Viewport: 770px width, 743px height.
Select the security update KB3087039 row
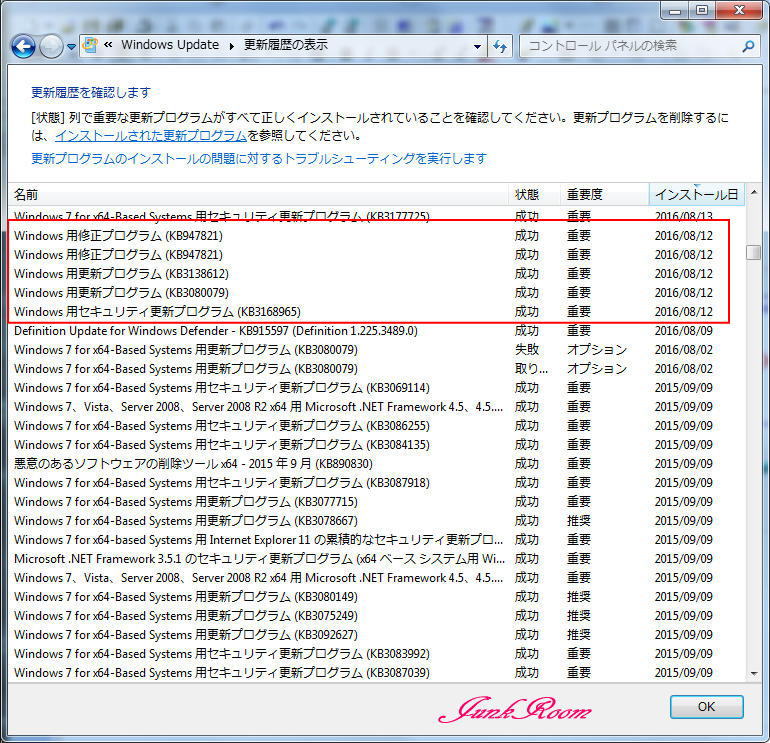[x=376, y=672]
